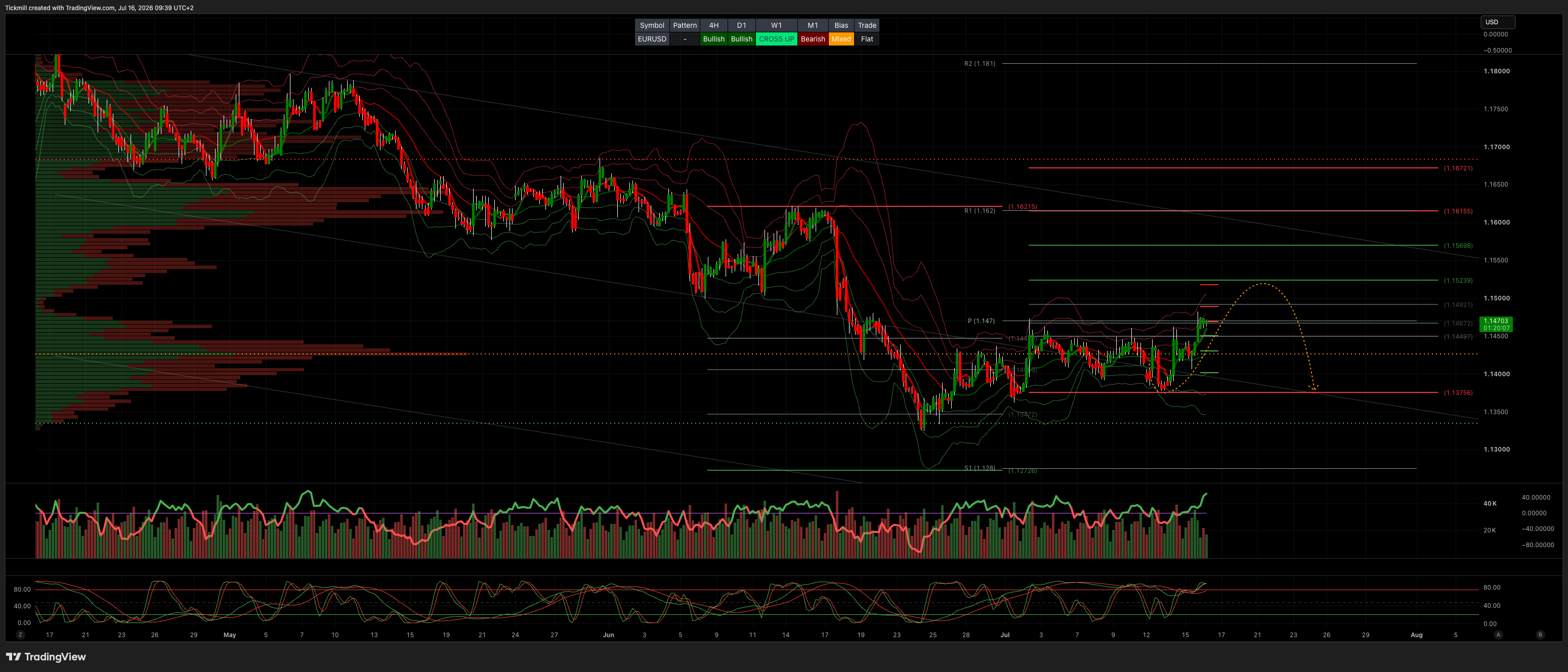This screenshot has width=1568, height=672.
Task: Click the 1.18000 price axis label
Action: click(1496, 71)
